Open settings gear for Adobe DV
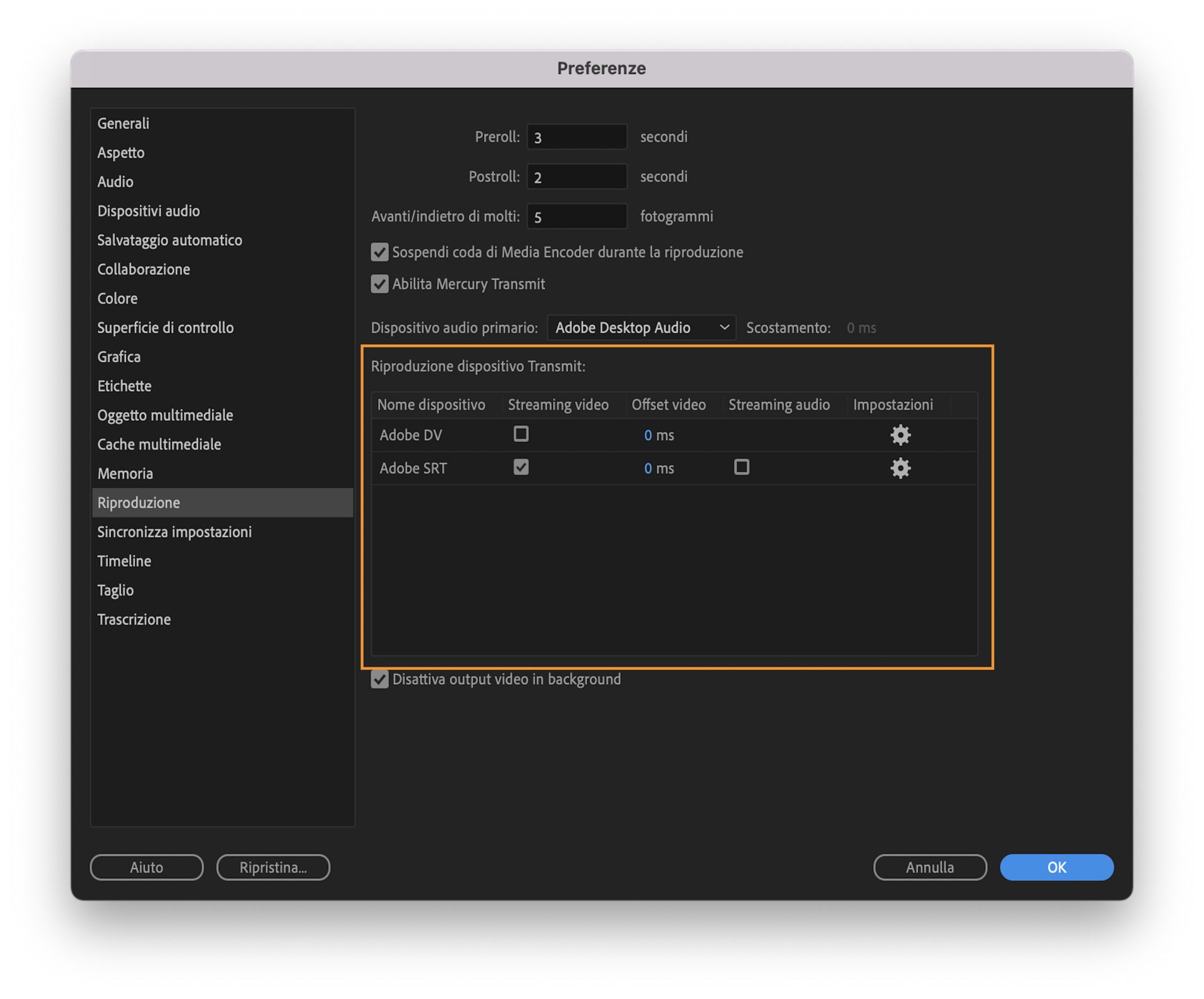The width and height of the screenshot is (1204, 999). pos(900,435)
